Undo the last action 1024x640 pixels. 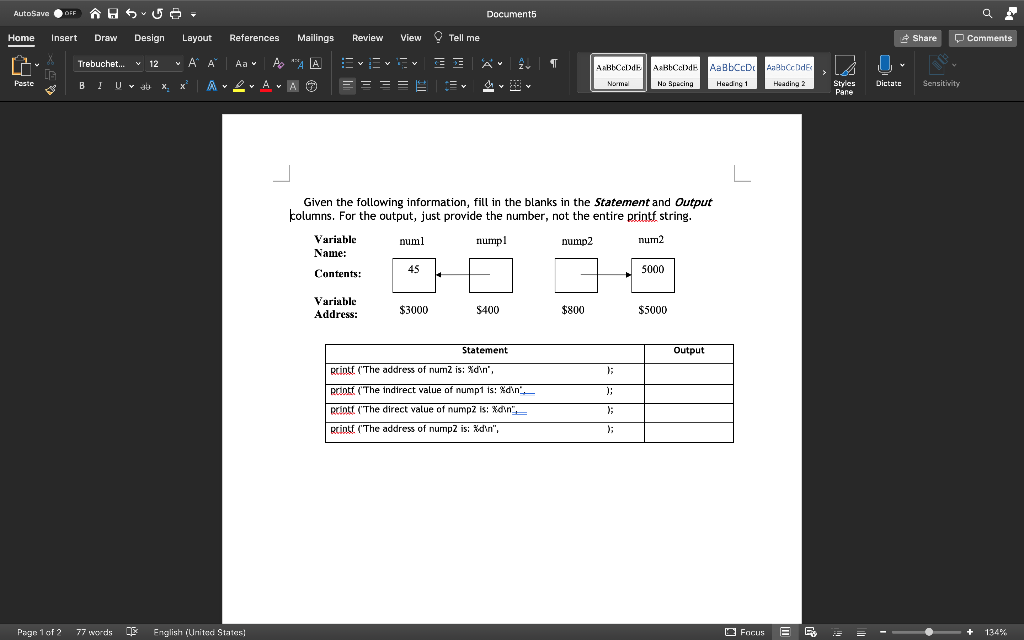coord(131,13)
